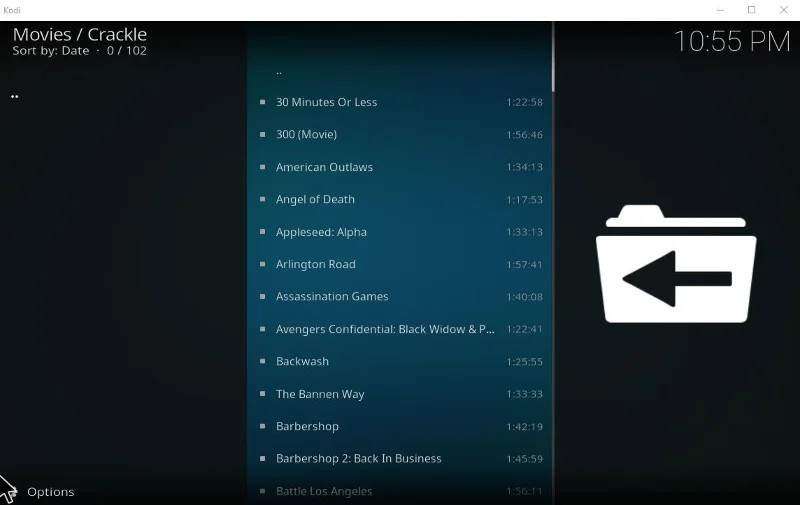Click the bullet icon beside Backwash

(262, 361)
